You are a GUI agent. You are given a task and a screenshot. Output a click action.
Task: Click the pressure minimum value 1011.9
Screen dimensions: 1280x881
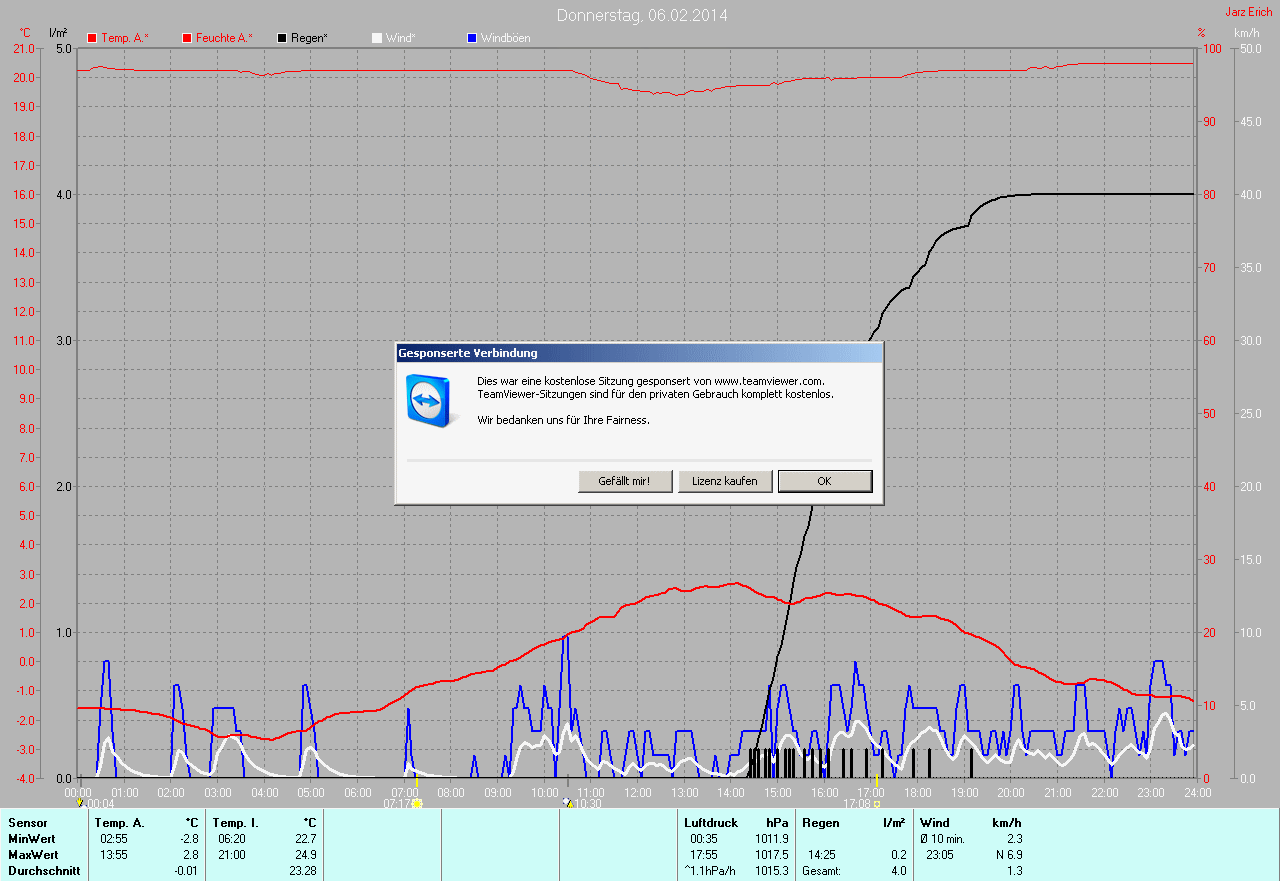pyautogui.click(x=772, y=839)
